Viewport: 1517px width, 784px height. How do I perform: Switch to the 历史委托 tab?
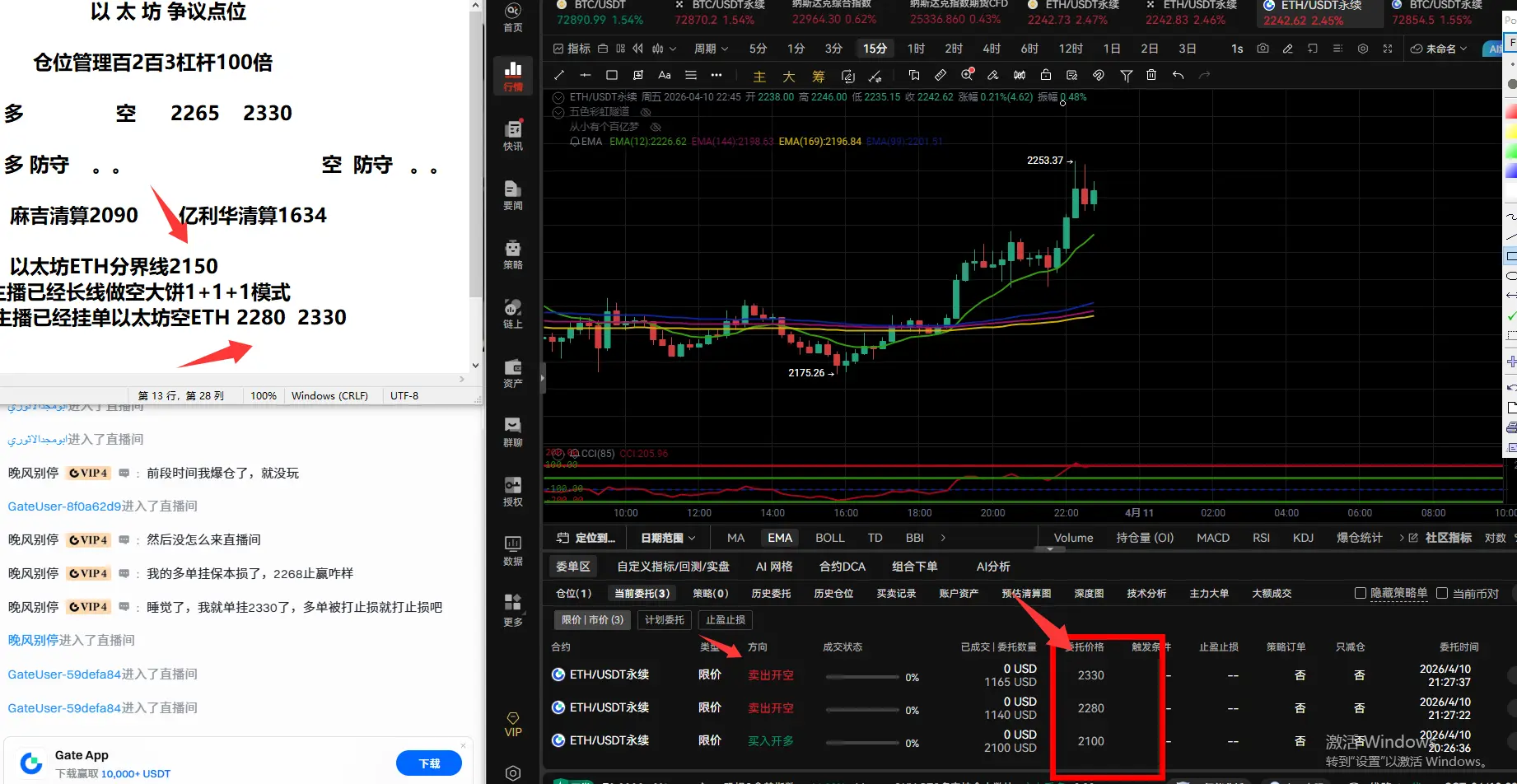click(x=771, y=593)
